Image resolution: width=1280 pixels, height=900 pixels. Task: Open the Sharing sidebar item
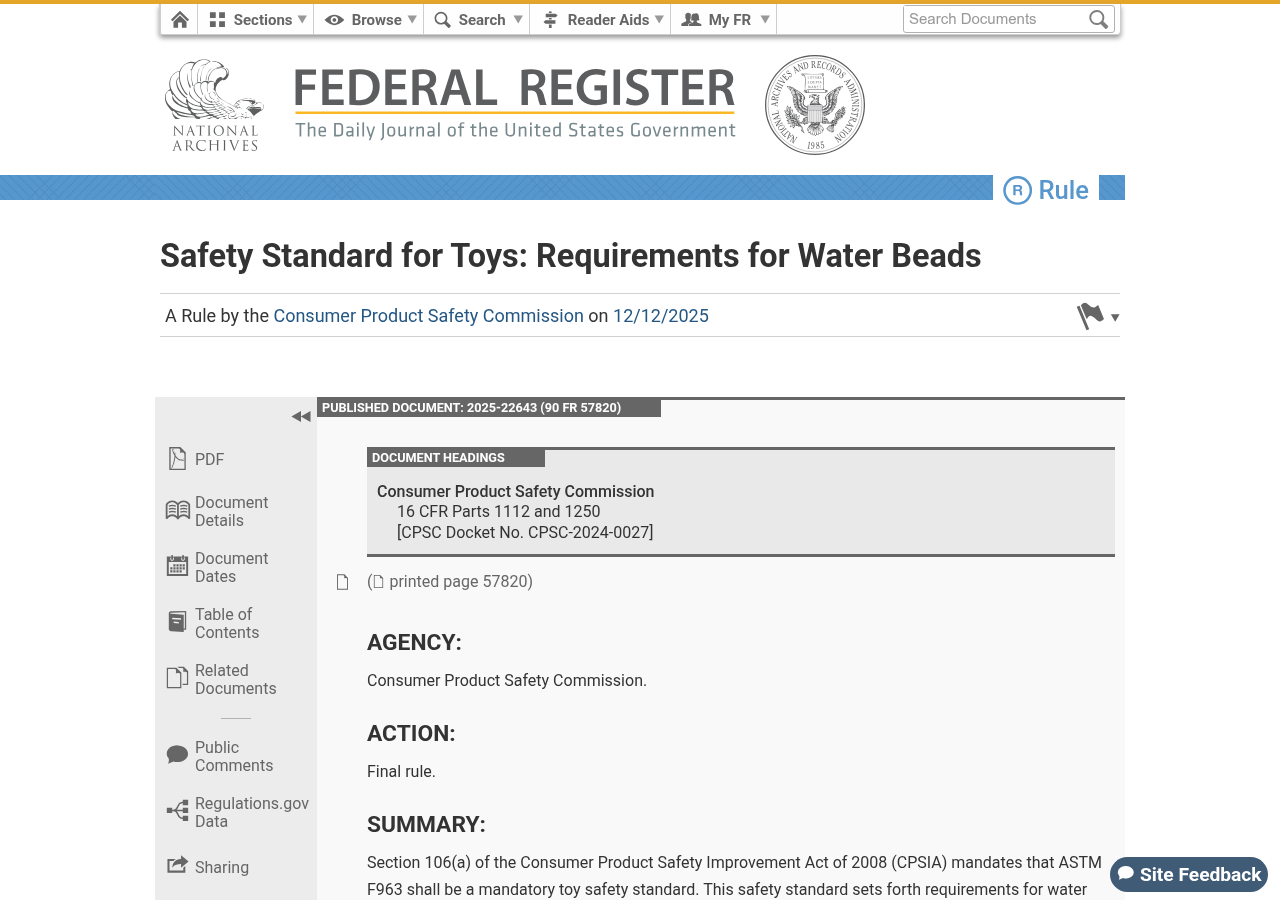pos(222,867)
